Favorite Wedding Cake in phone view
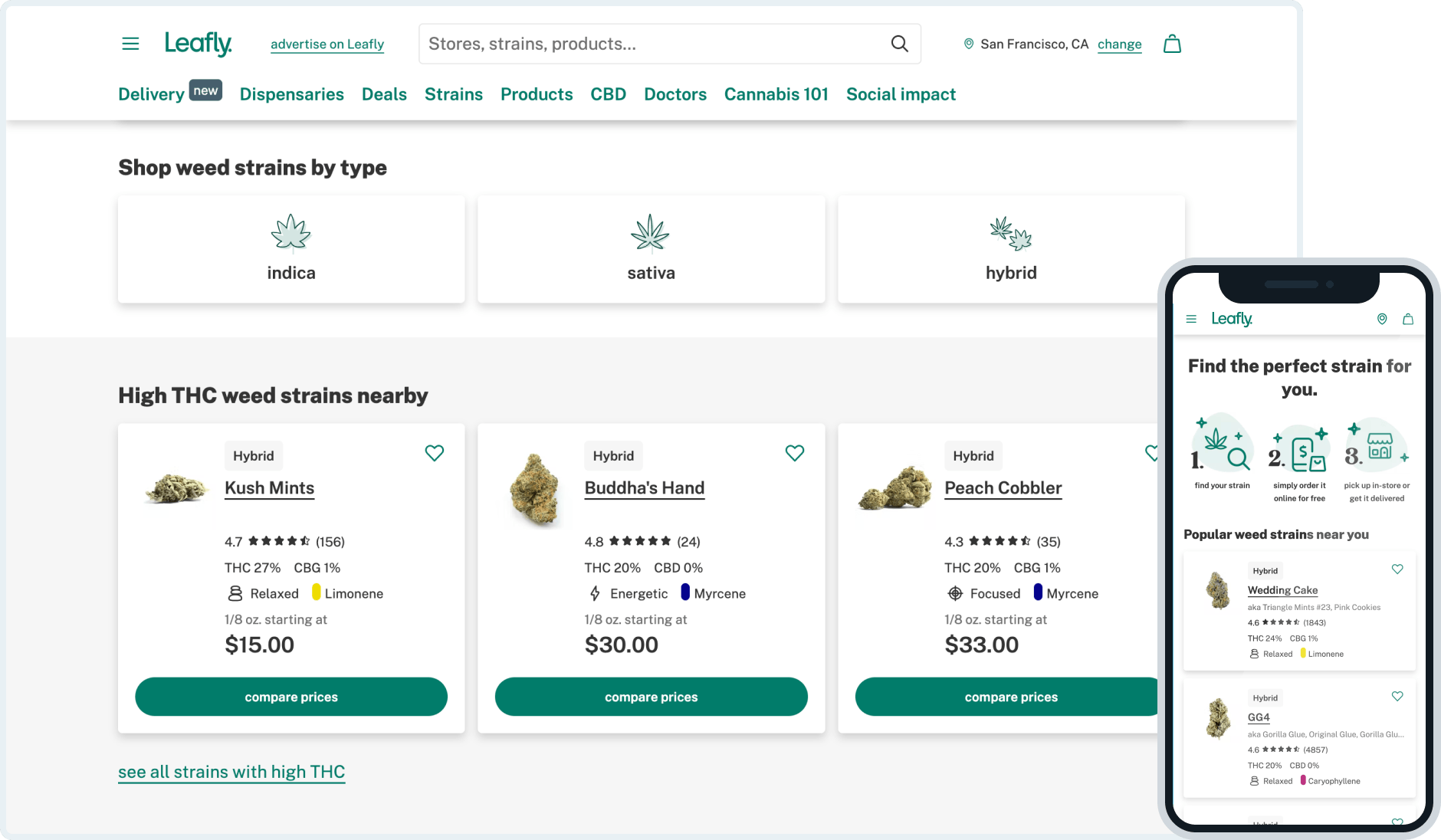The image size is (1441, 840). 1397,569
